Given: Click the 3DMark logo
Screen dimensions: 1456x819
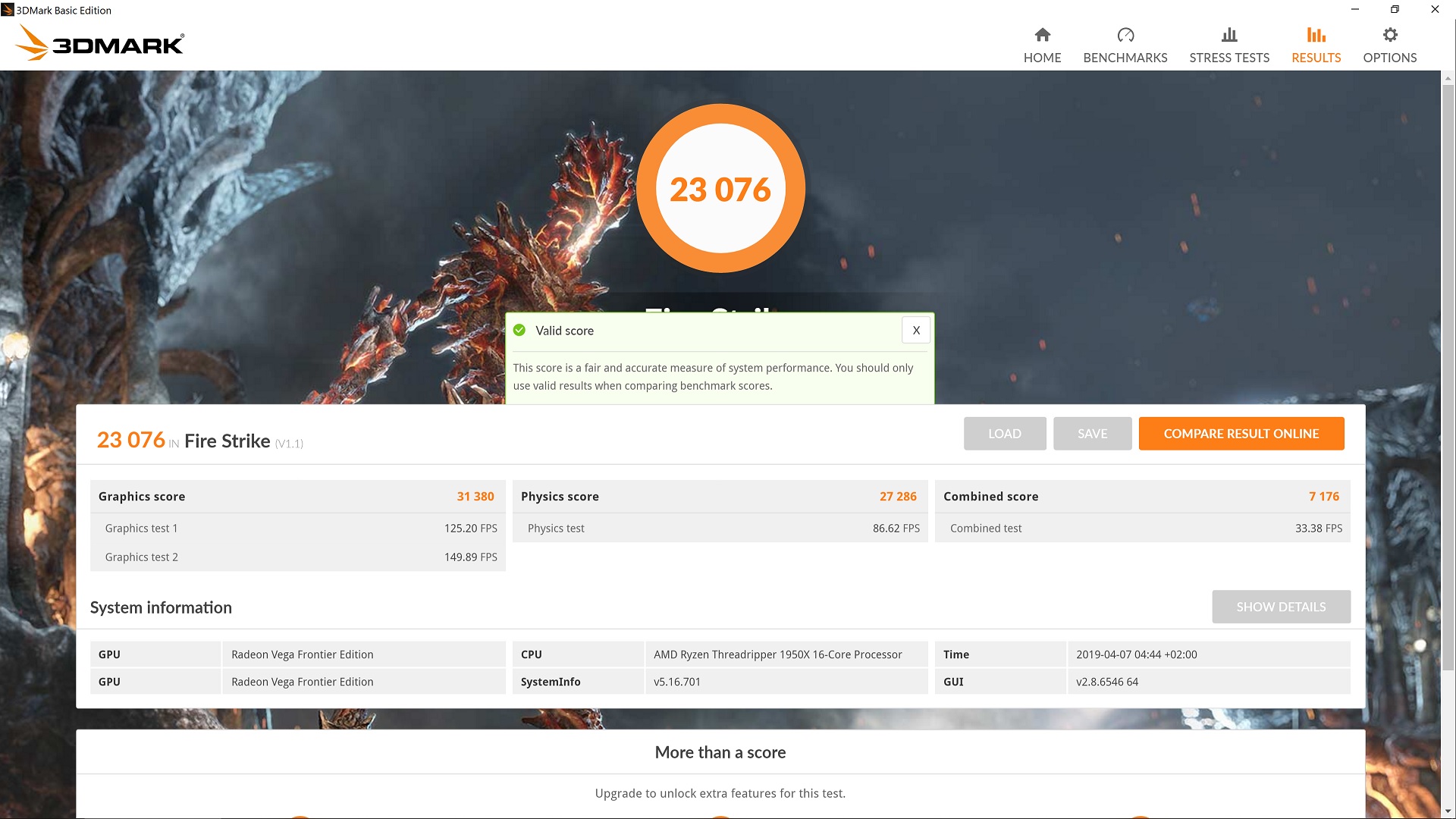Looking at the screenshot, I should (99, 43).
